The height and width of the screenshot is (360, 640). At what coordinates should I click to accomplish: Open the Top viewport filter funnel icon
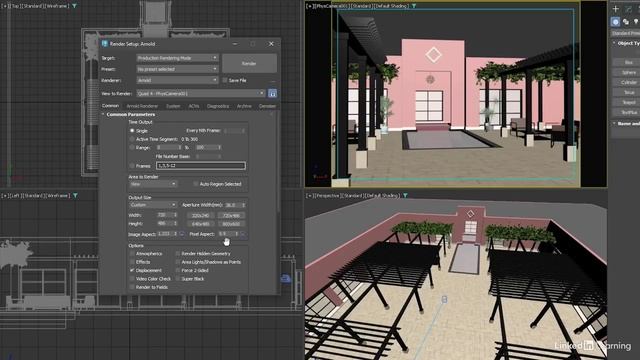pyautogui.click(x=74, y=6)
